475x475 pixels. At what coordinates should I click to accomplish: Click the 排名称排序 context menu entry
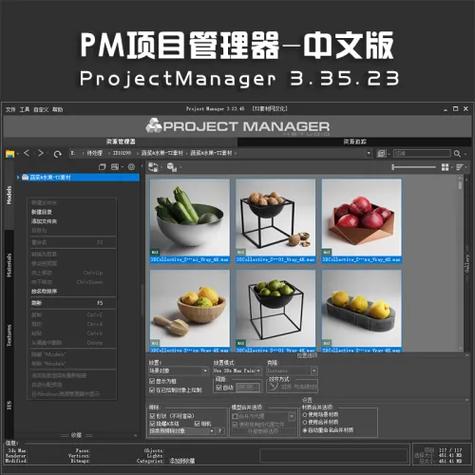pos(44,291)
